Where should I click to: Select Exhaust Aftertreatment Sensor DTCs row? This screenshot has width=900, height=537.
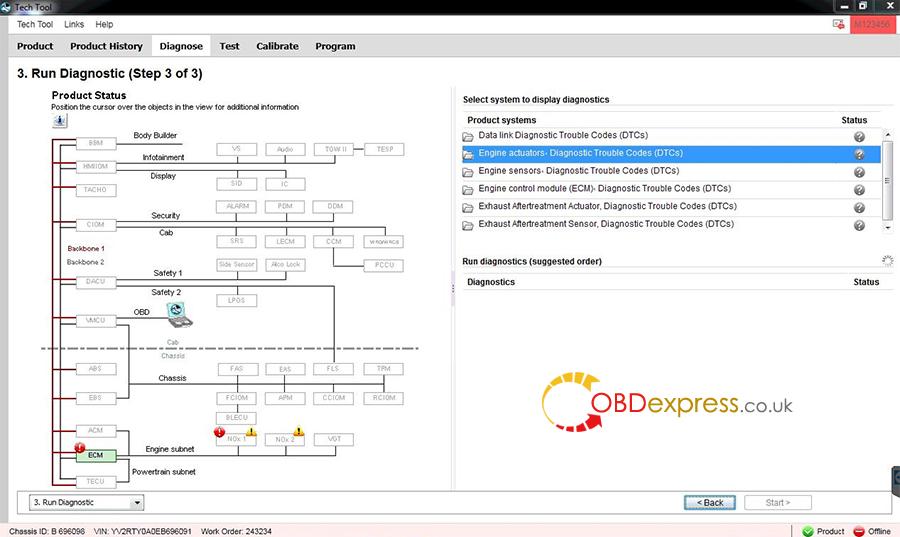click(x=606, y=225)
